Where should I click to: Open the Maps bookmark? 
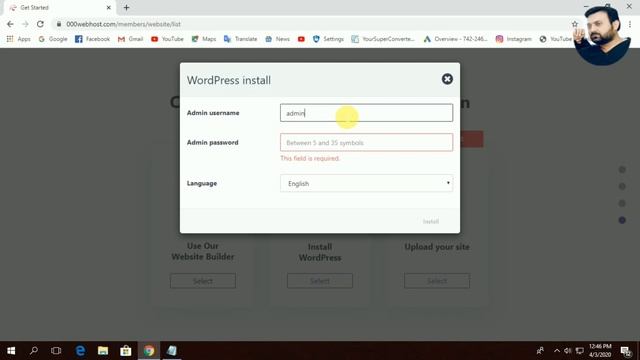(x=204, y=39)
